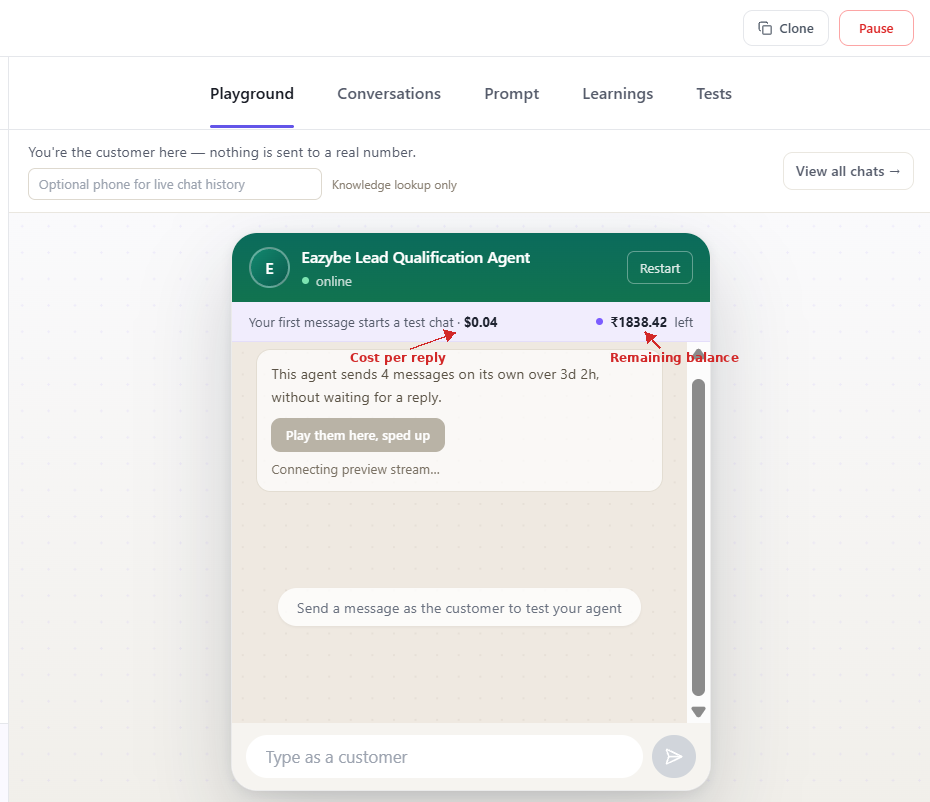Send message with the paper plane icon
Viewport: 930px width, 802px height.
[673, 756]
